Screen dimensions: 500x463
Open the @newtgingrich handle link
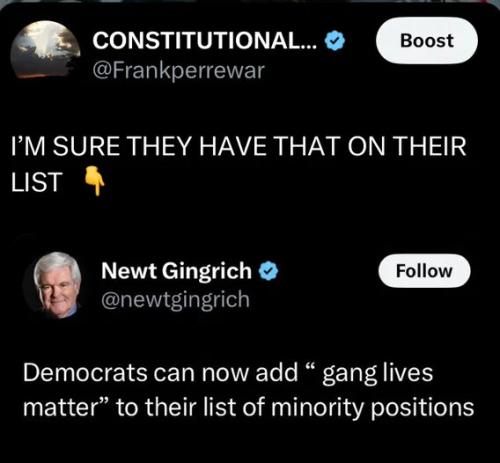(175, 300)
